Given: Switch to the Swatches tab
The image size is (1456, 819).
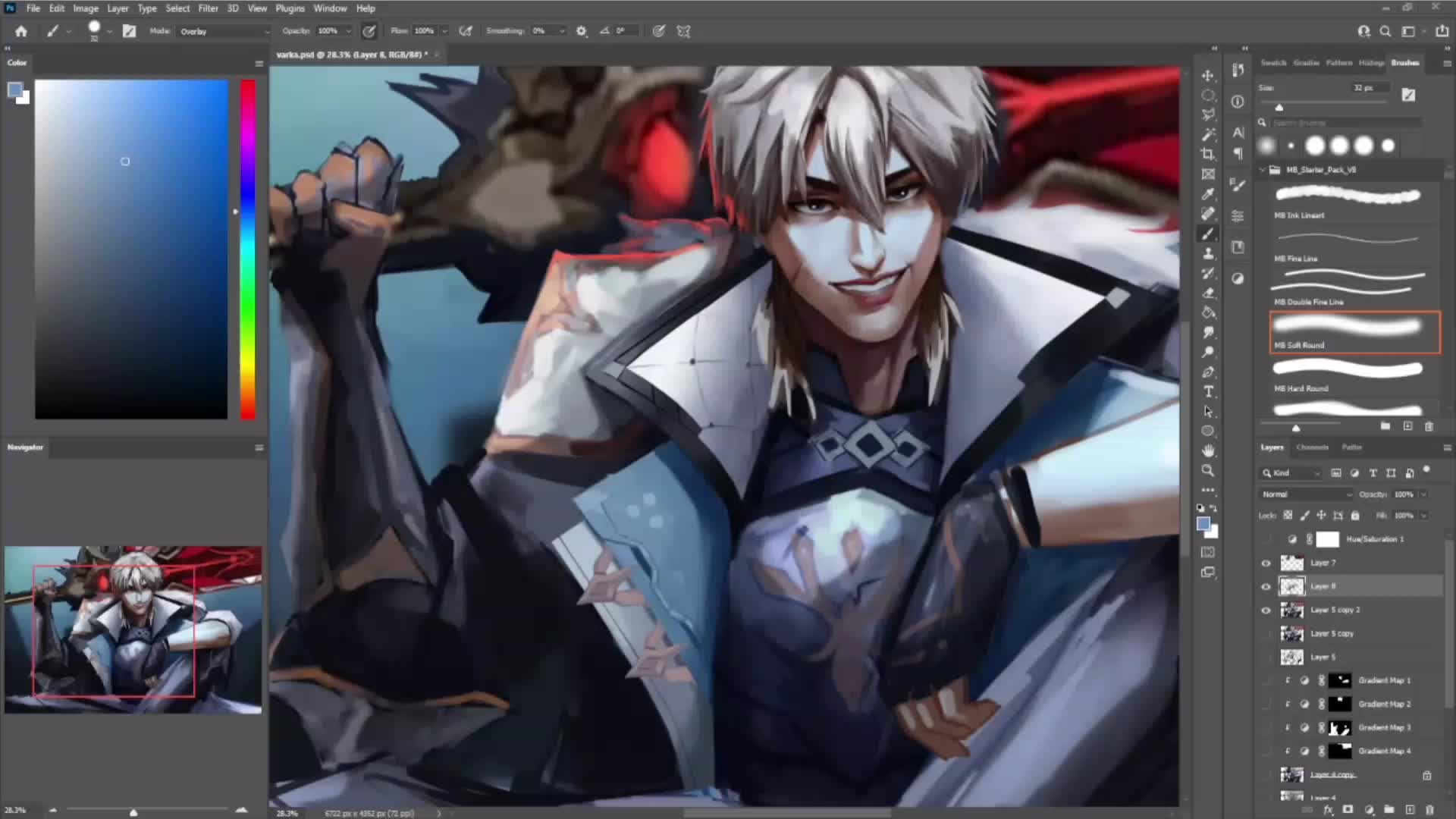Looking at the screenshot, I should click(1273, 63).
